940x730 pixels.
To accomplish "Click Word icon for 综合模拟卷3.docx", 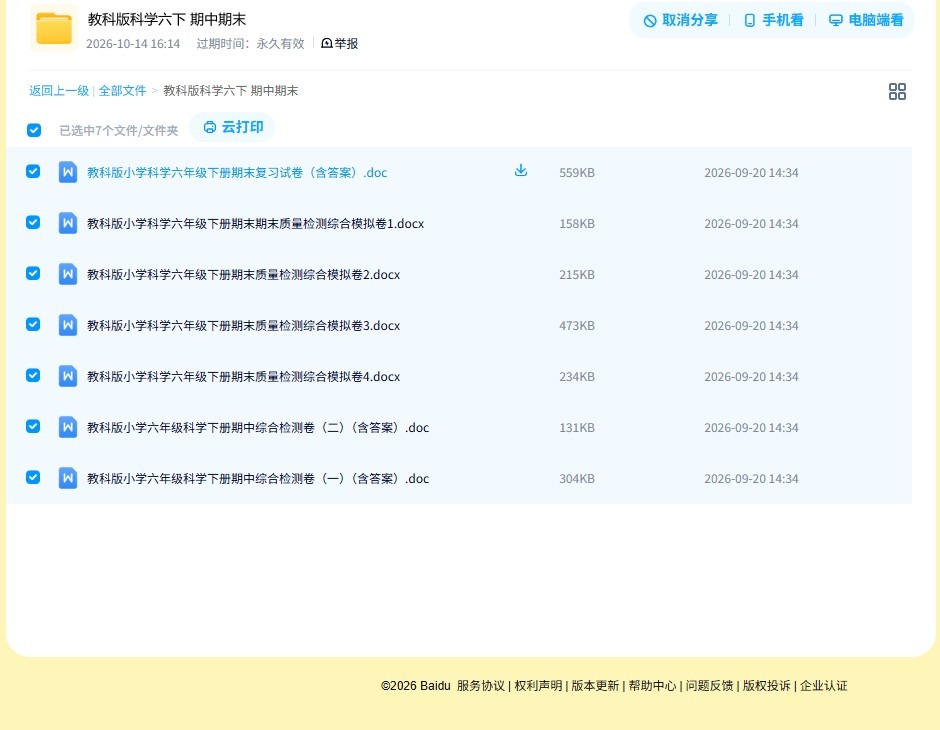I will [68, 325].
